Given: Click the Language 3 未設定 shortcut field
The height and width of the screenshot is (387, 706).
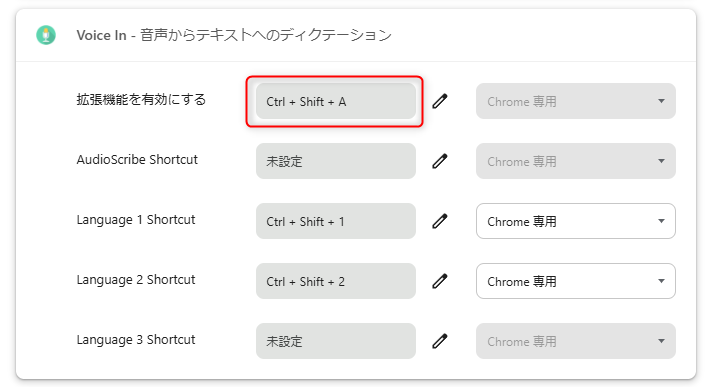Looking at the screenshot, I should pyautogui.click(x=335, y=341).
